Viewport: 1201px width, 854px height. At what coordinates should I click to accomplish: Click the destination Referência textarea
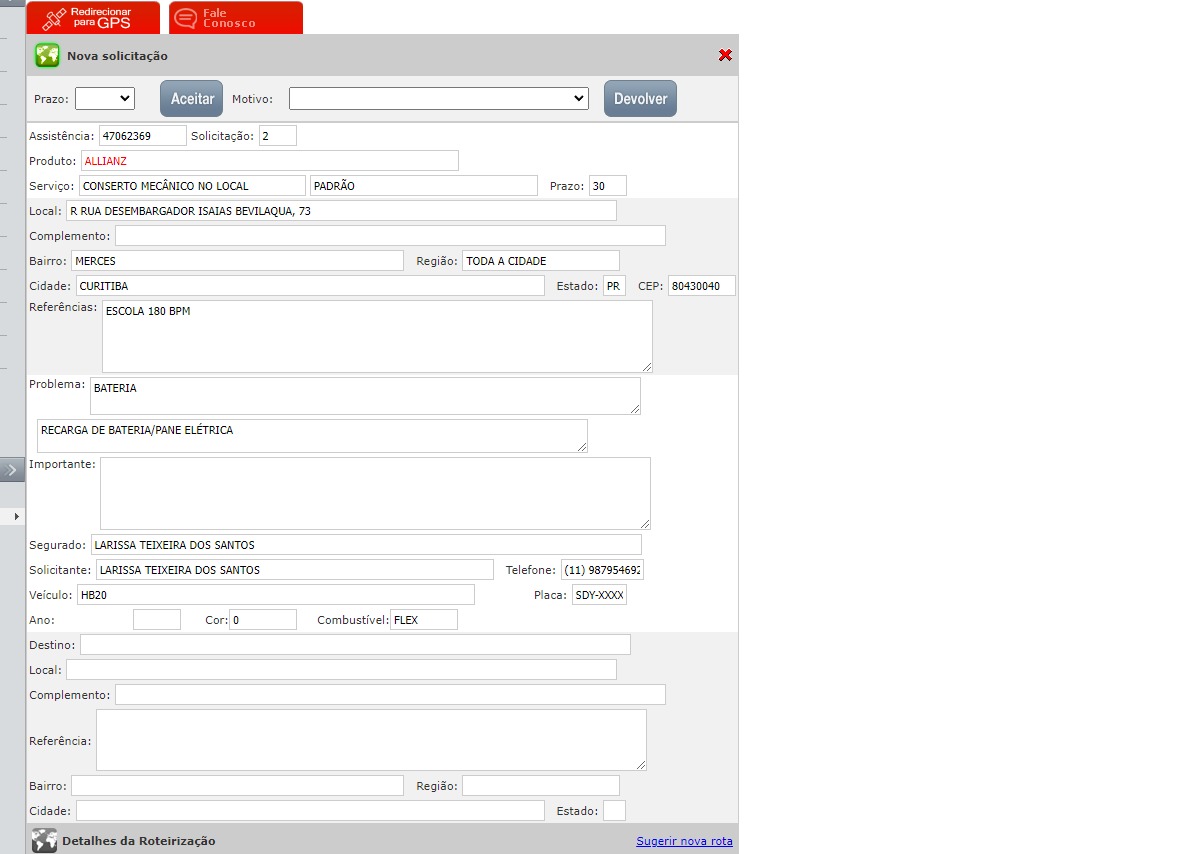(x=371, y=740)
